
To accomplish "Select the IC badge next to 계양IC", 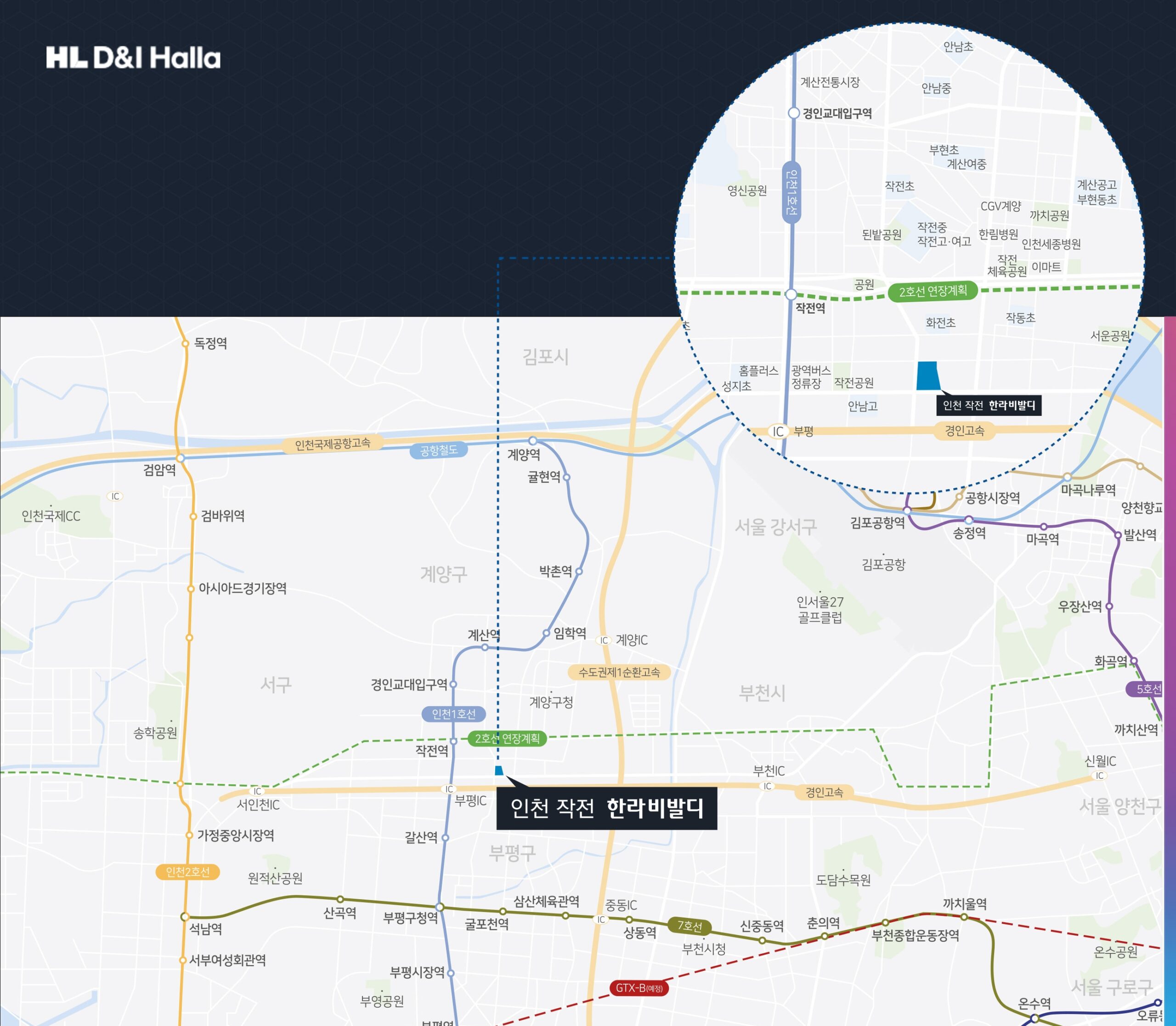I will click(x=604, y=640).
